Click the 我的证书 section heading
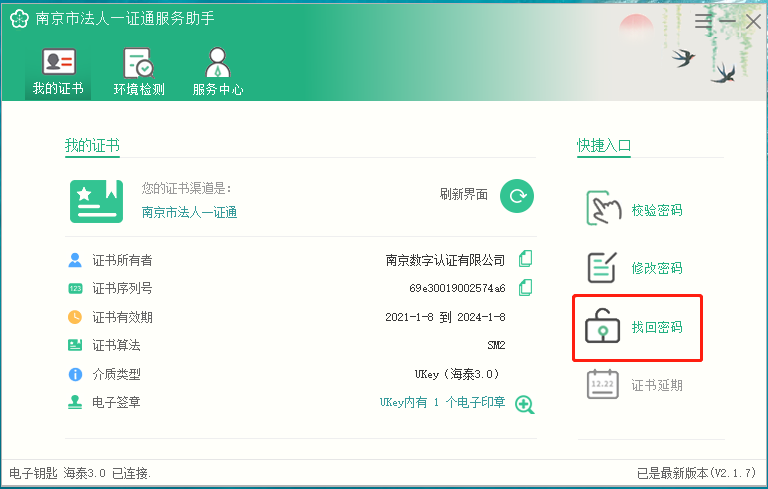Viewport: 768px width, 489px height. point(92,145)
